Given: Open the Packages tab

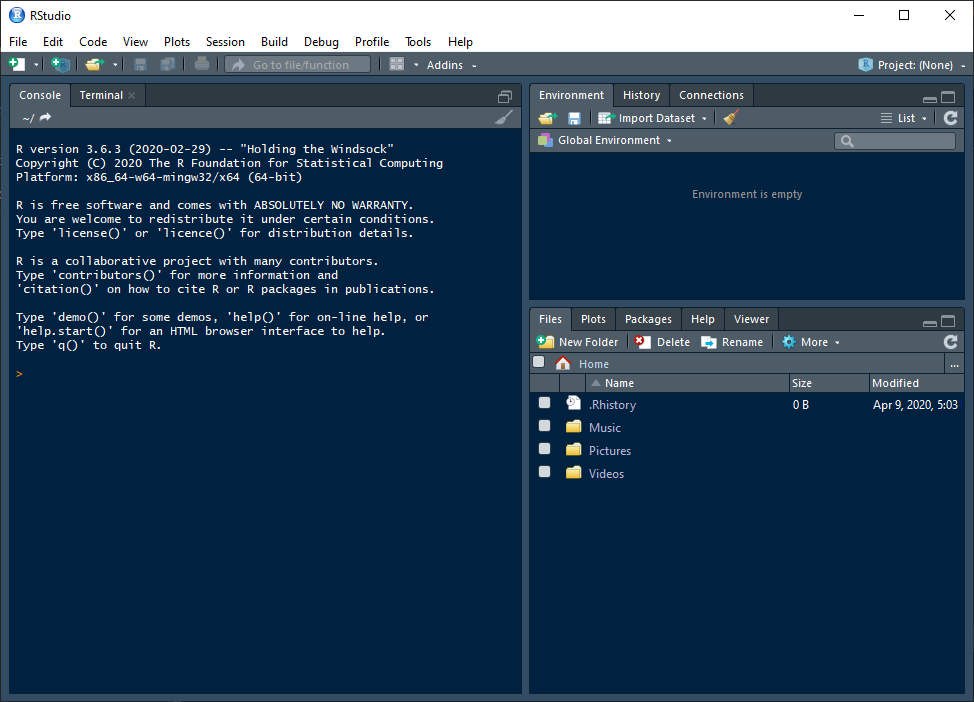Looking at the screenshot, I should coord(647,318).
